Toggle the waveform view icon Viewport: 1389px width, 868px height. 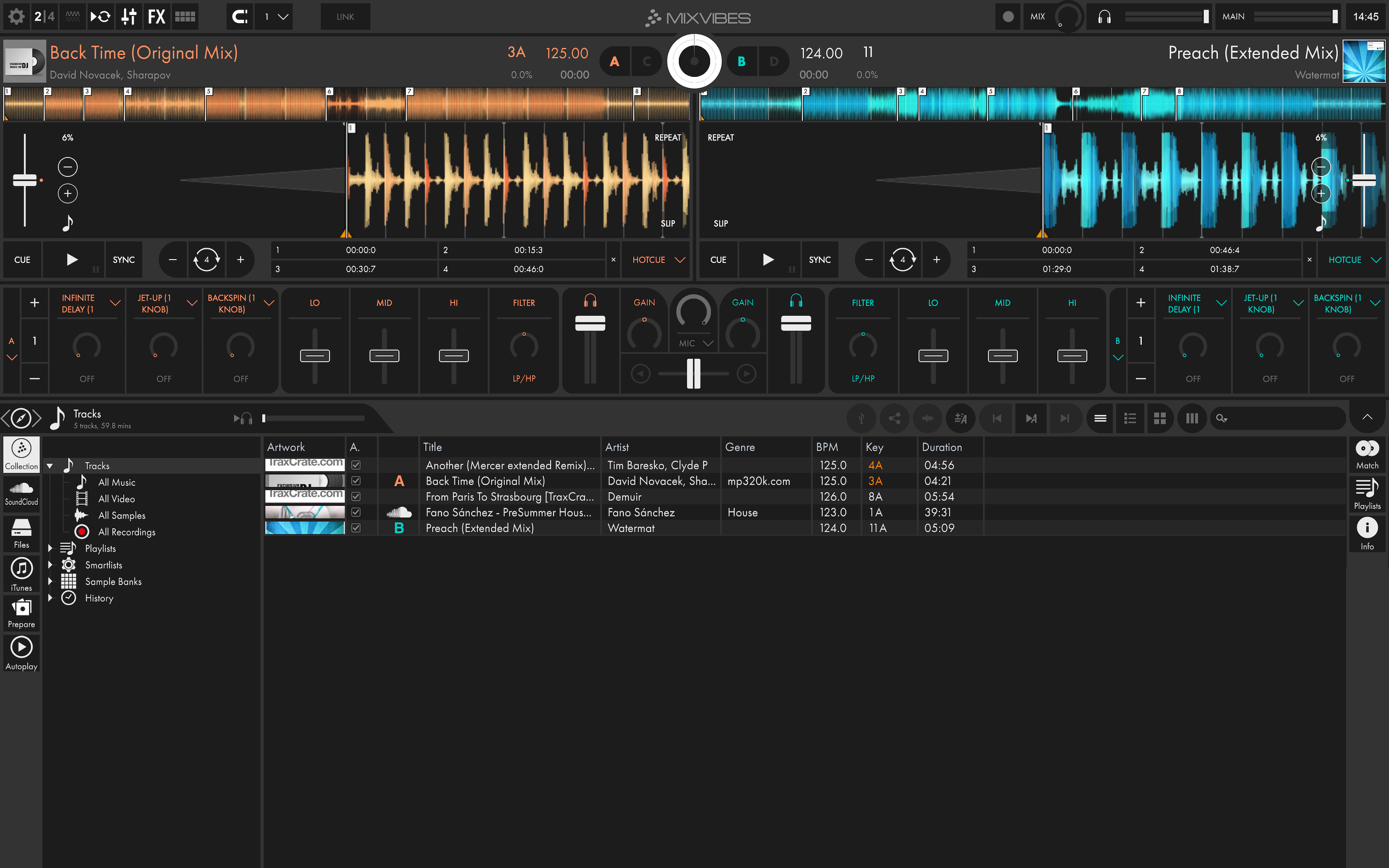(x=73, y=17)
